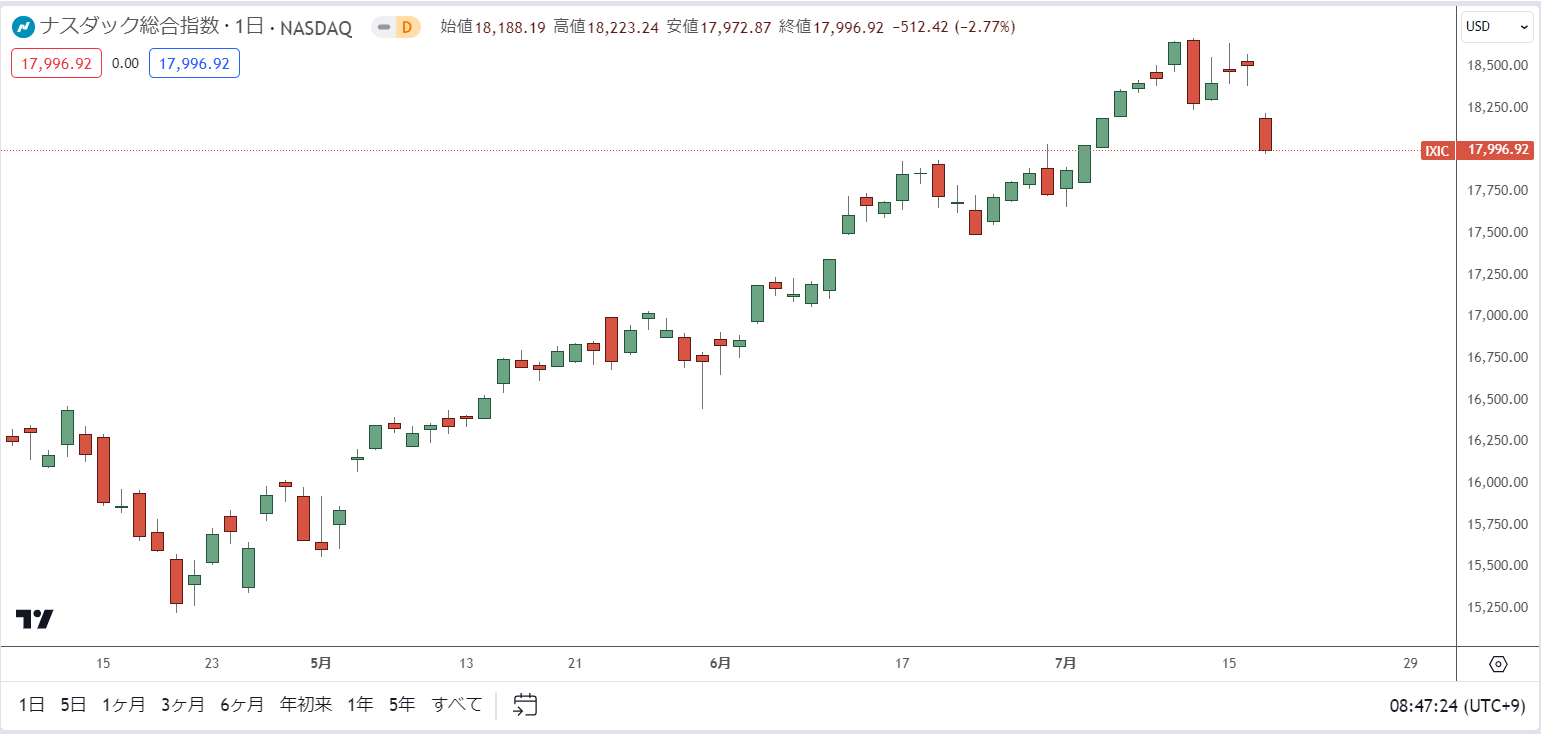The height and width of the screenshot is (734, 1541).
Task: Click the 終値17,996.92 close value
Action: click(830, 27)
